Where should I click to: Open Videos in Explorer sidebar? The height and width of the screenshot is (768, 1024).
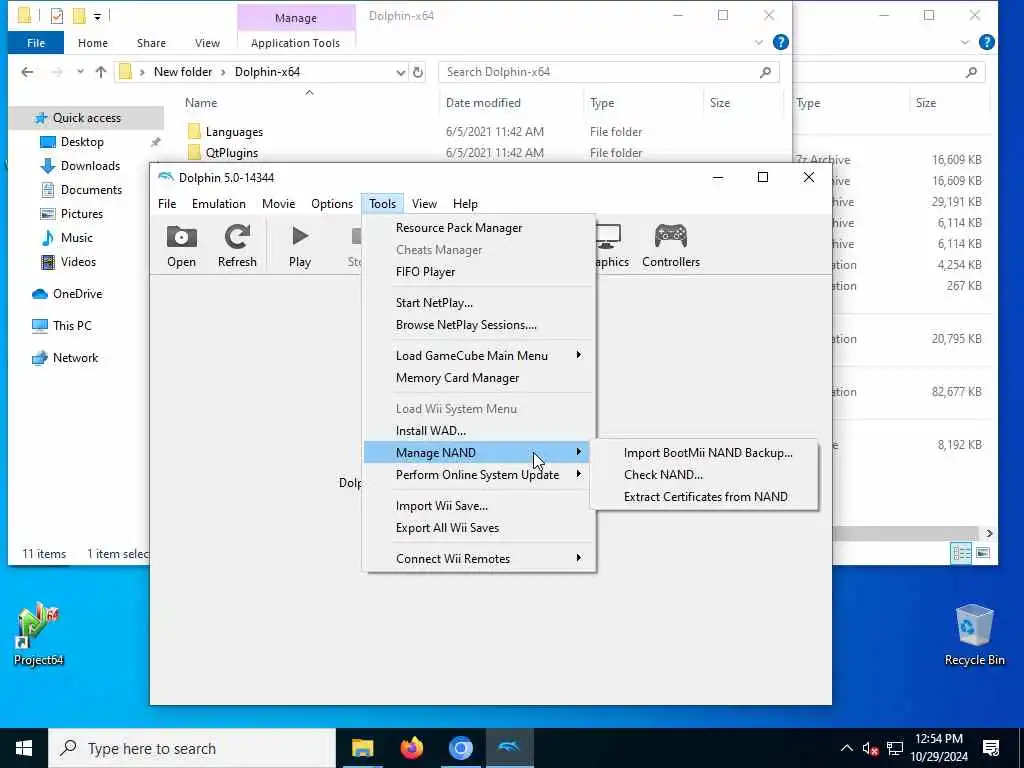click(78, 262)
